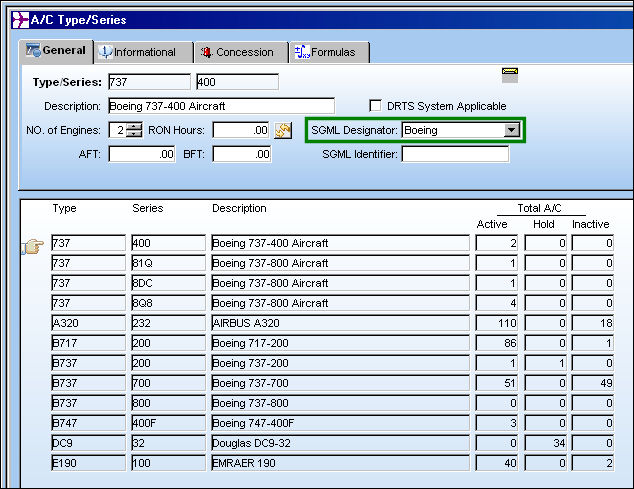Select the Boeing 737-700 description cell
634x489 pixels.
(x=340, y=383)
